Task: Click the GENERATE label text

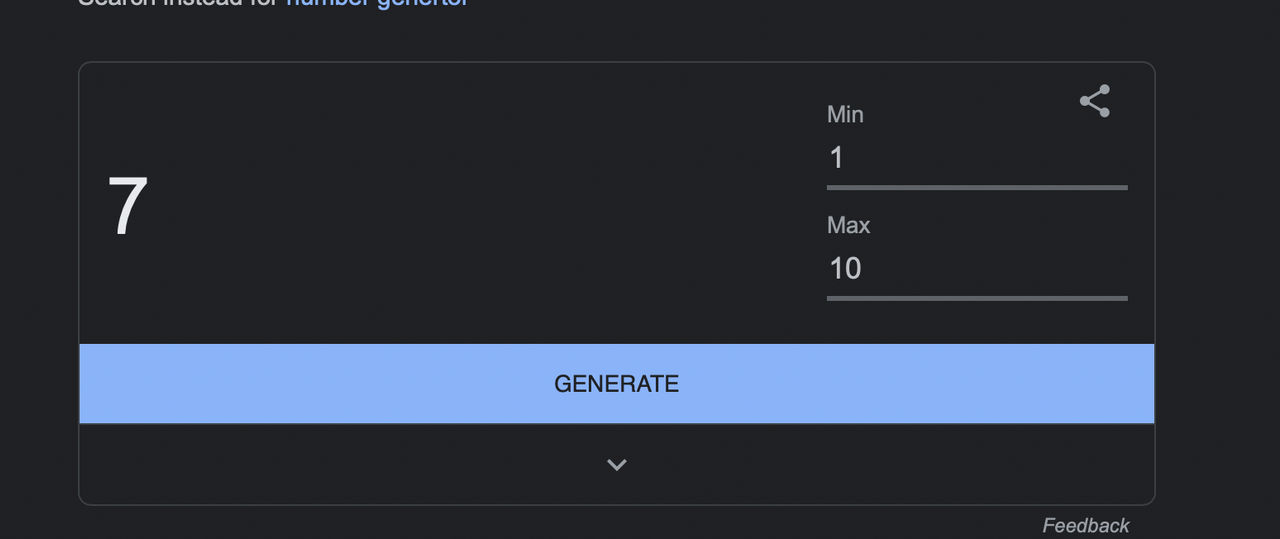Action: (x=616, y=384)
